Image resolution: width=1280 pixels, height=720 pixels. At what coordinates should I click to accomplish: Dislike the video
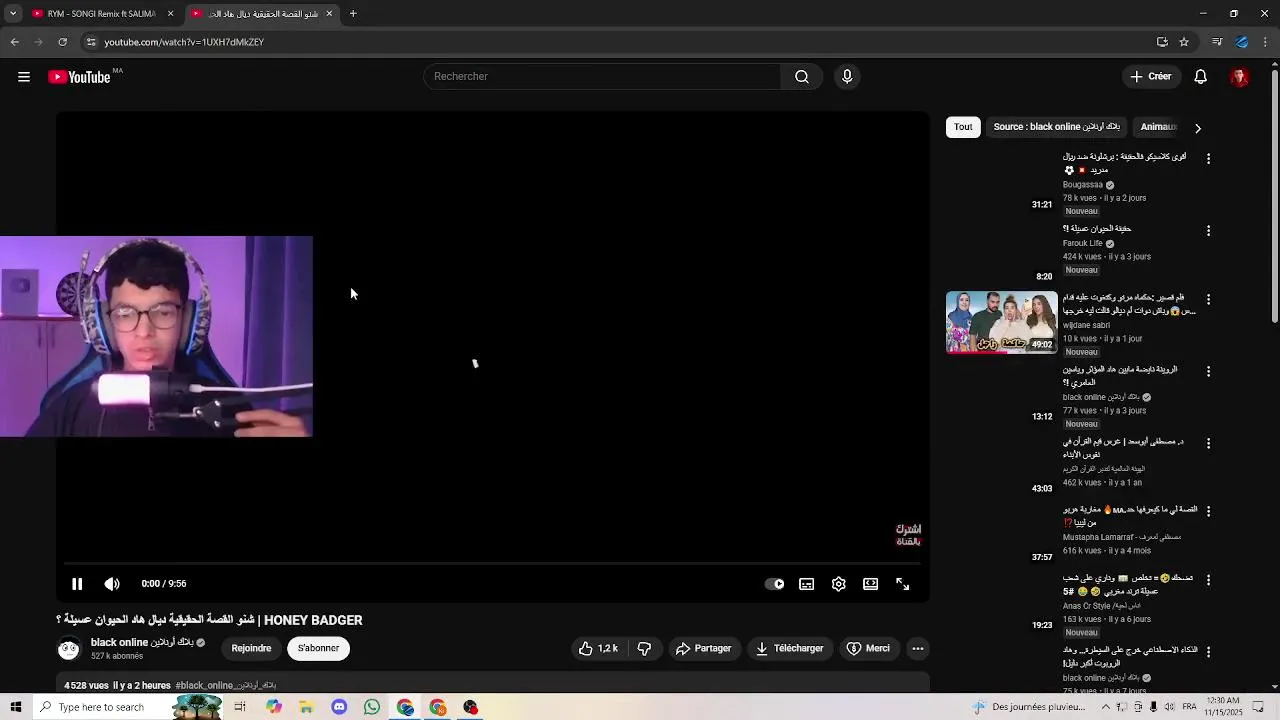(x=645, y=649)
